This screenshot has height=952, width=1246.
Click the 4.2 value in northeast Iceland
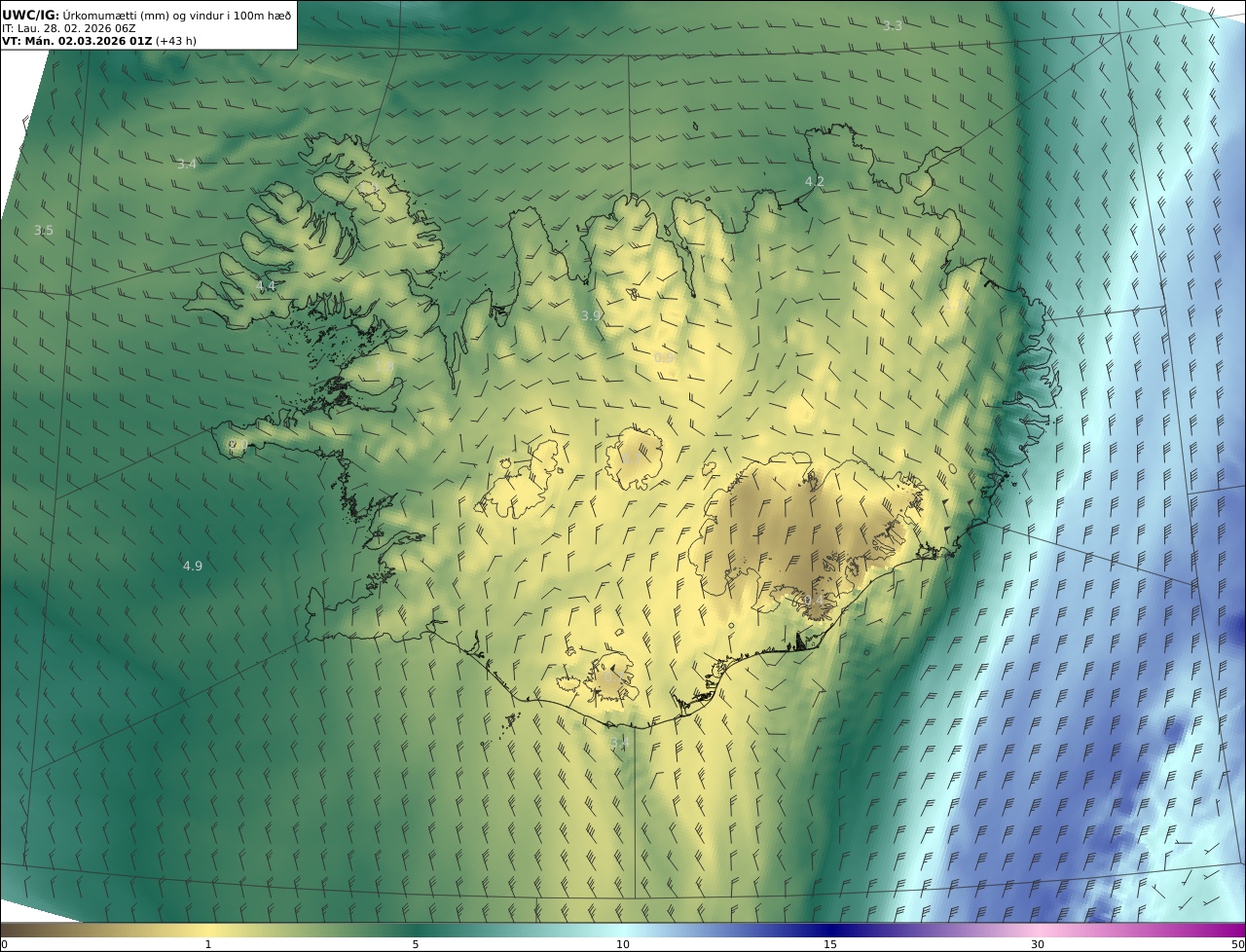pyautogui.click(x=815, y=181)
